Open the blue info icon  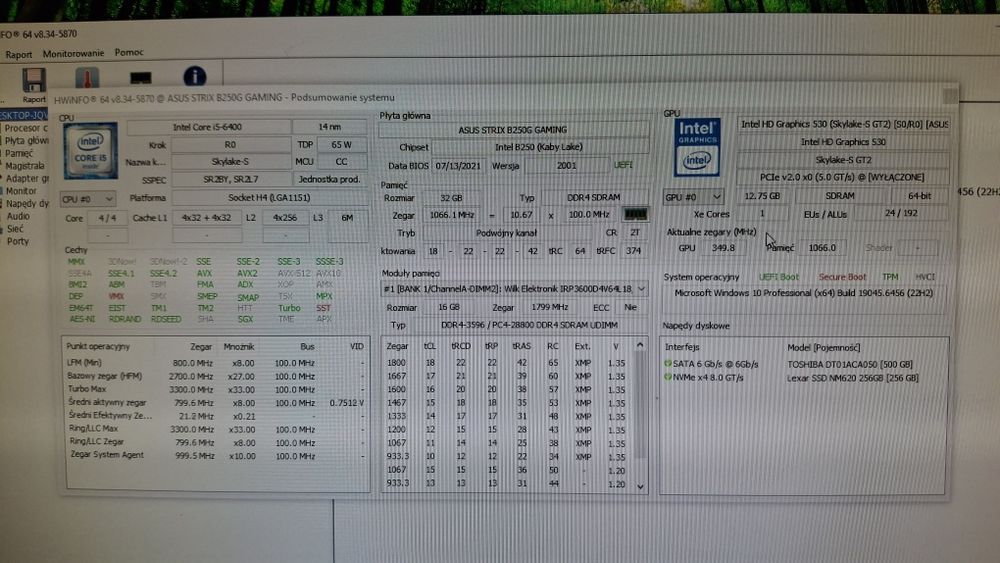[195, 77]
